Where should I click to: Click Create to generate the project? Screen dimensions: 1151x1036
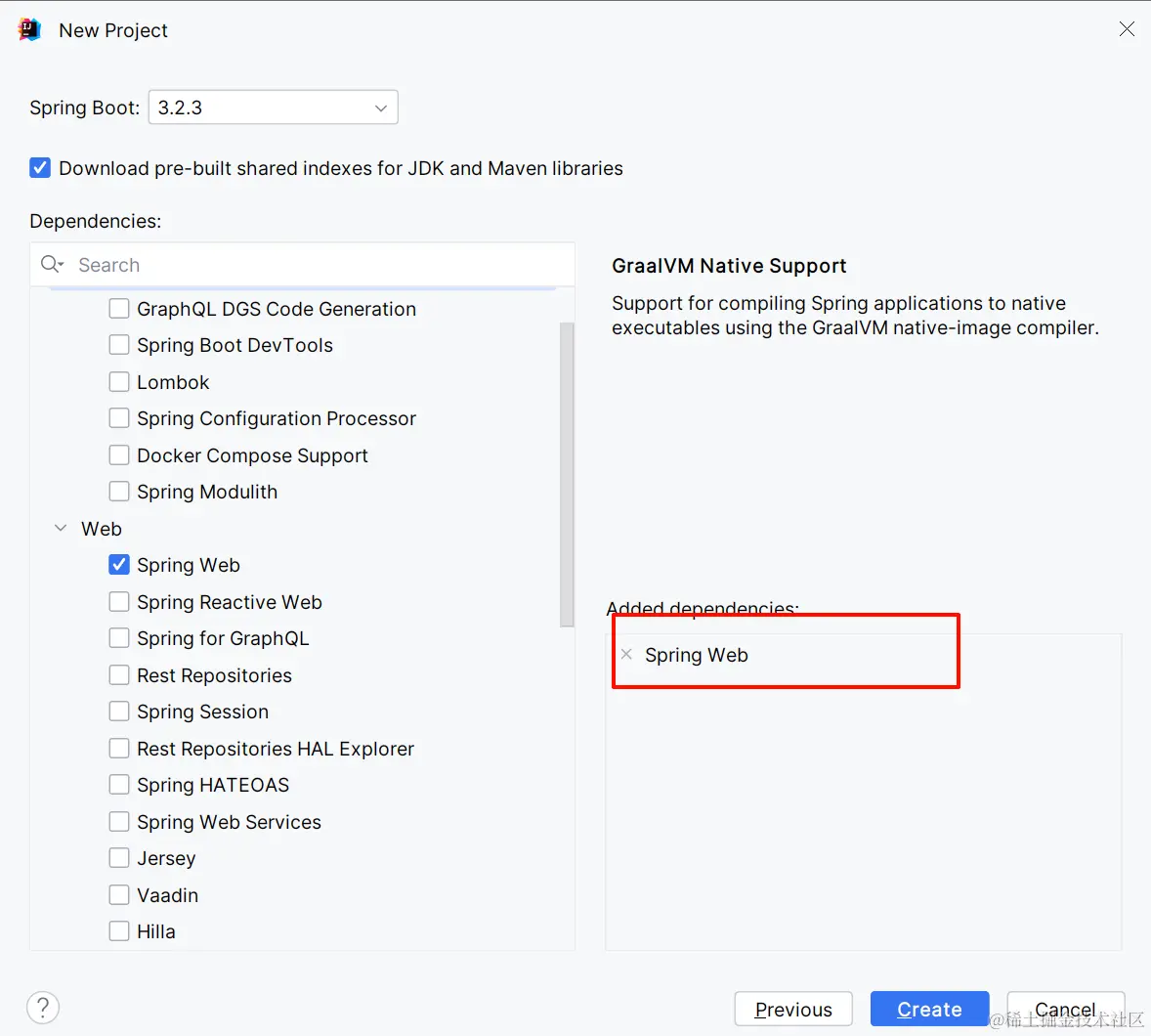(x=929, y=1009)
